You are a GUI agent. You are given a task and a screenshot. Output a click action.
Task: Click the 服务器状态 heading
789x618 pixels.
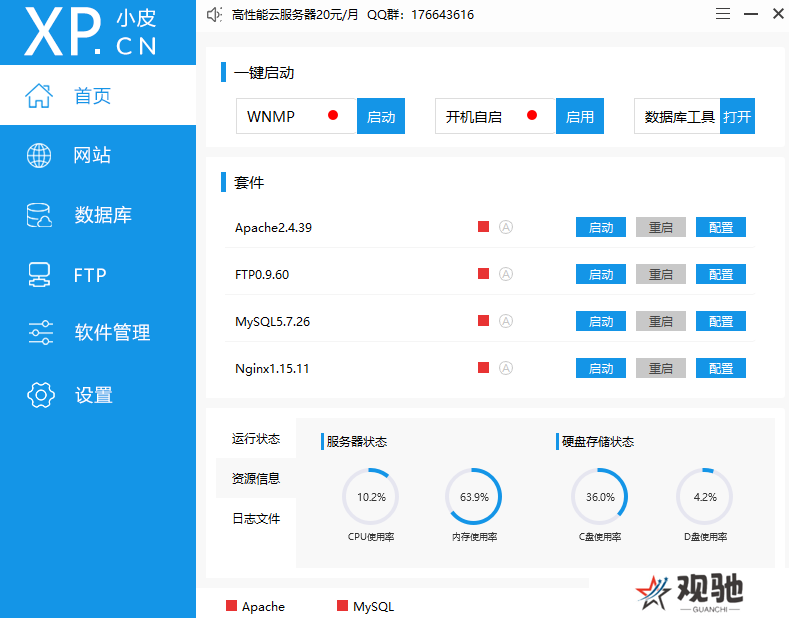point(356,441)
